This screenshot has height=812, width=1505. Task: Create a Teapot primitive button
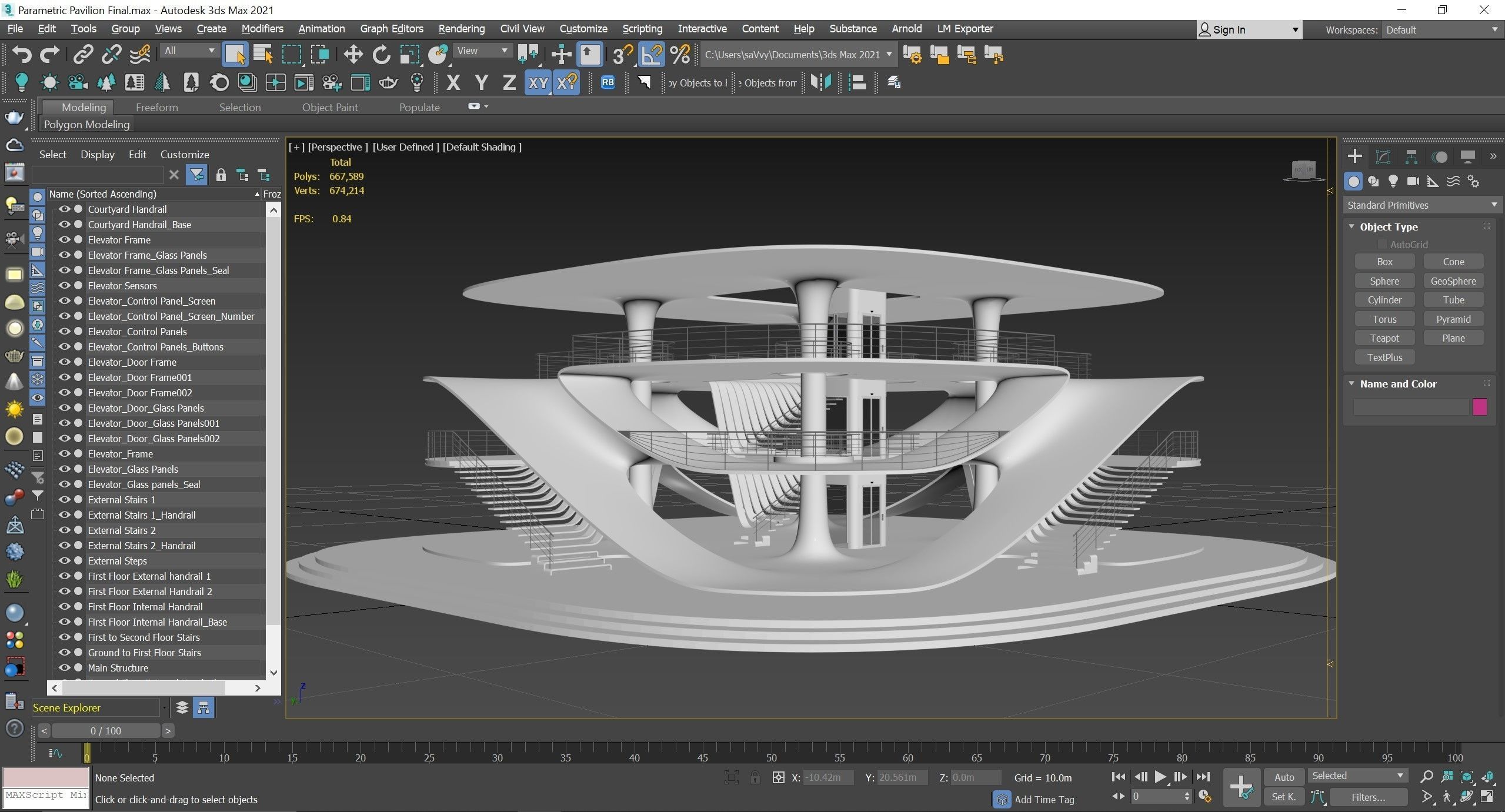point(1384,338)
